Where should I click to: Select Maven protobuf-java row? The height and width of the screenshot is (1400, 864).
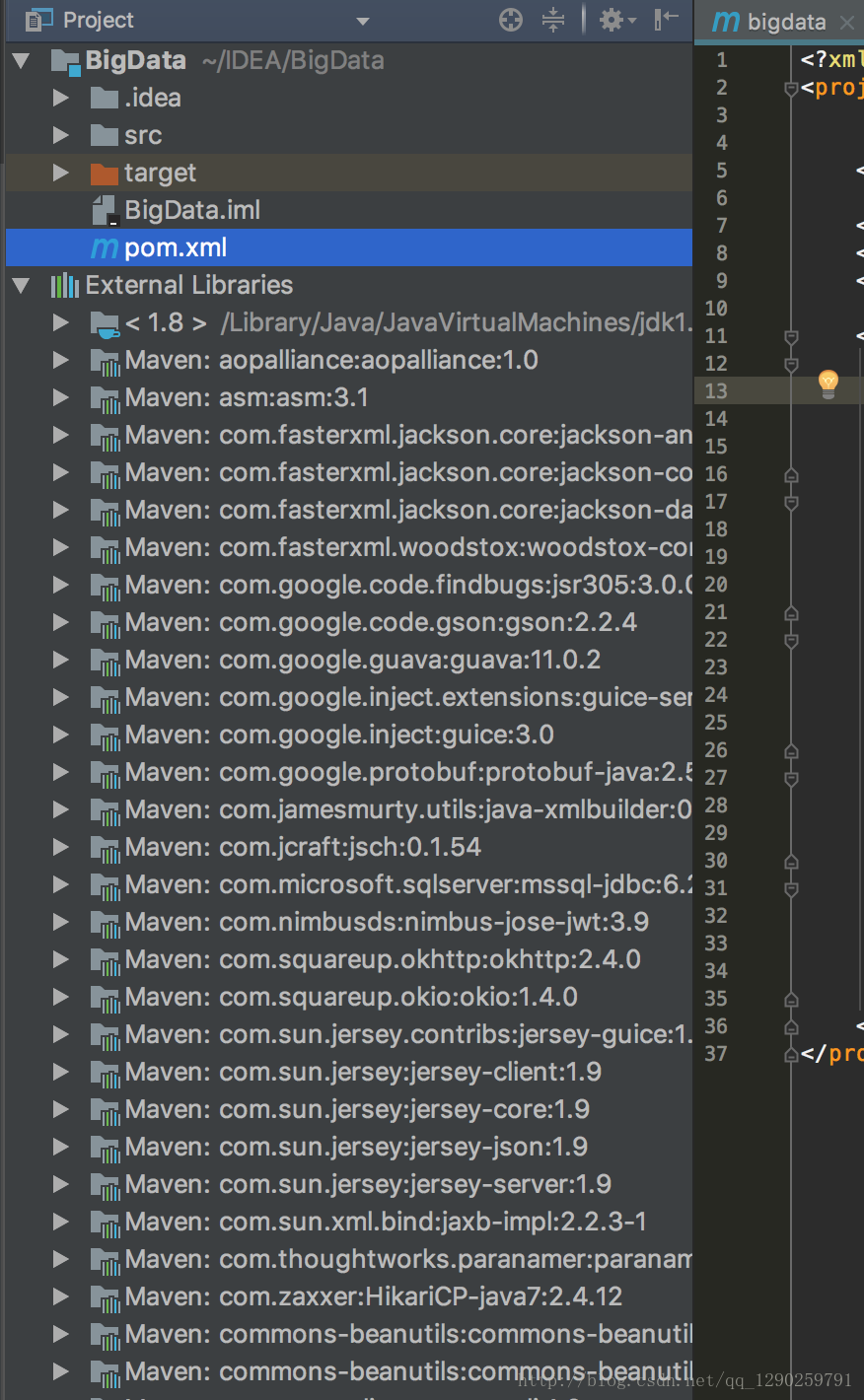click(349, 772)
